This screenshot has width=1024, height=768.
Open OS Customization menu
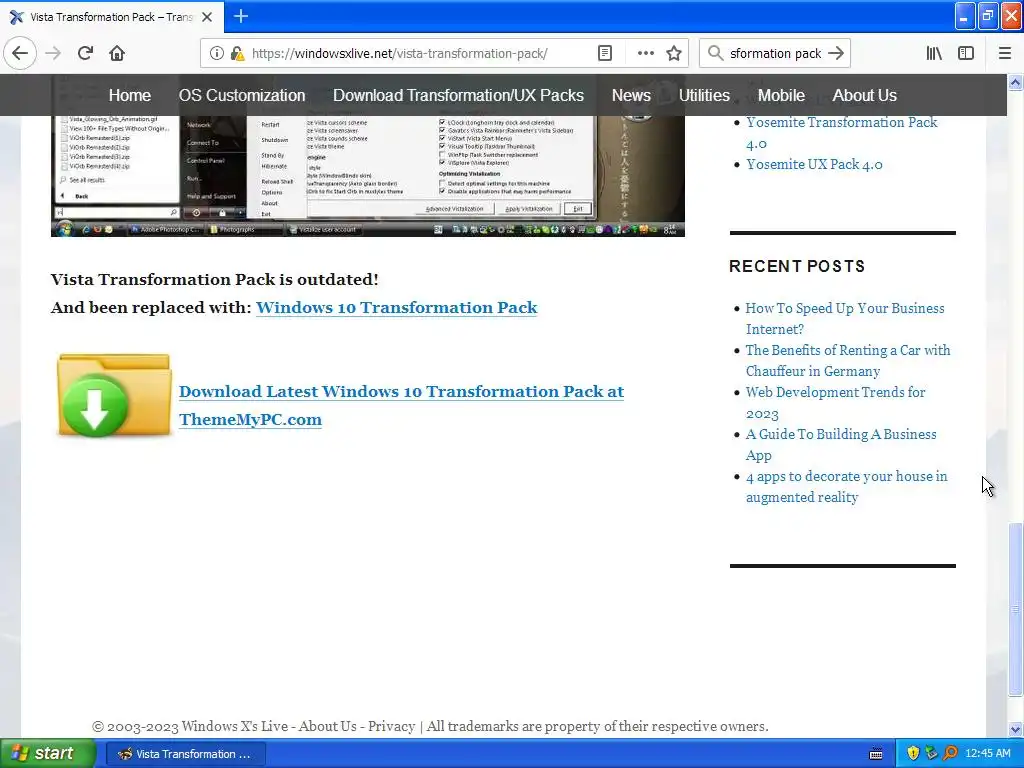(242, 95)
